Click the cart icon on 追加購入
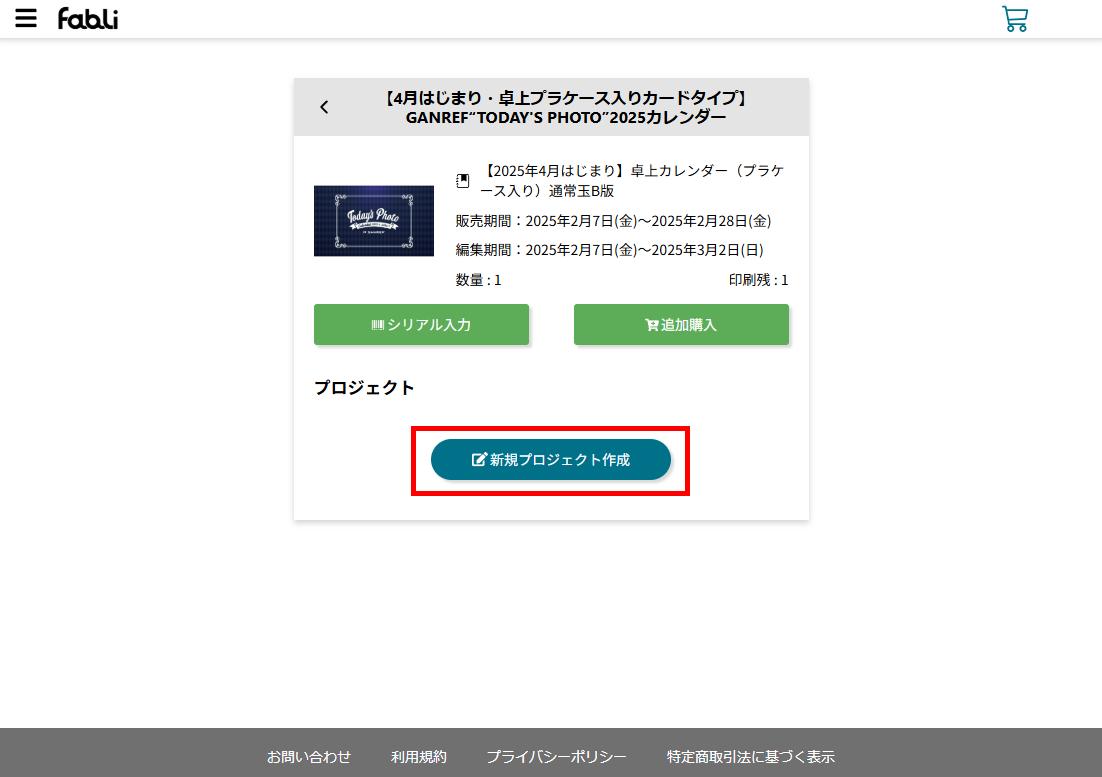This screenshot has height=777, width=1102. tap(651, 325)
